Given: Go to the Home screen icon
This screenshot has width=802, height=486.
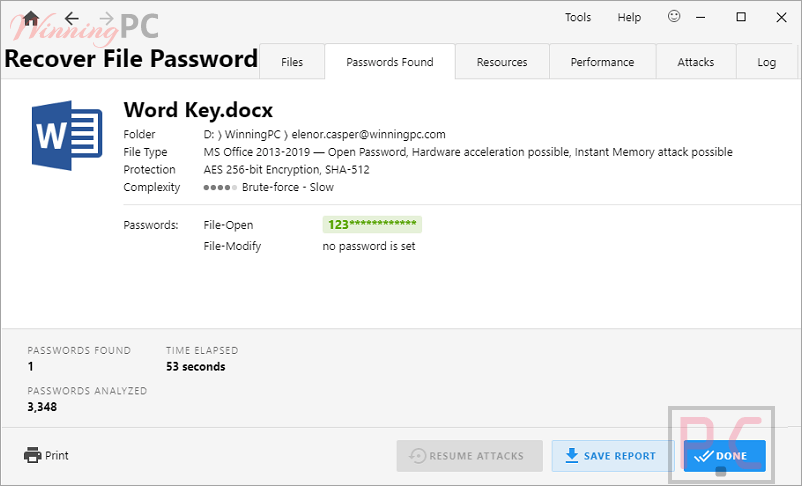Looking at the screenshot, I should click(x=31, y=18).
